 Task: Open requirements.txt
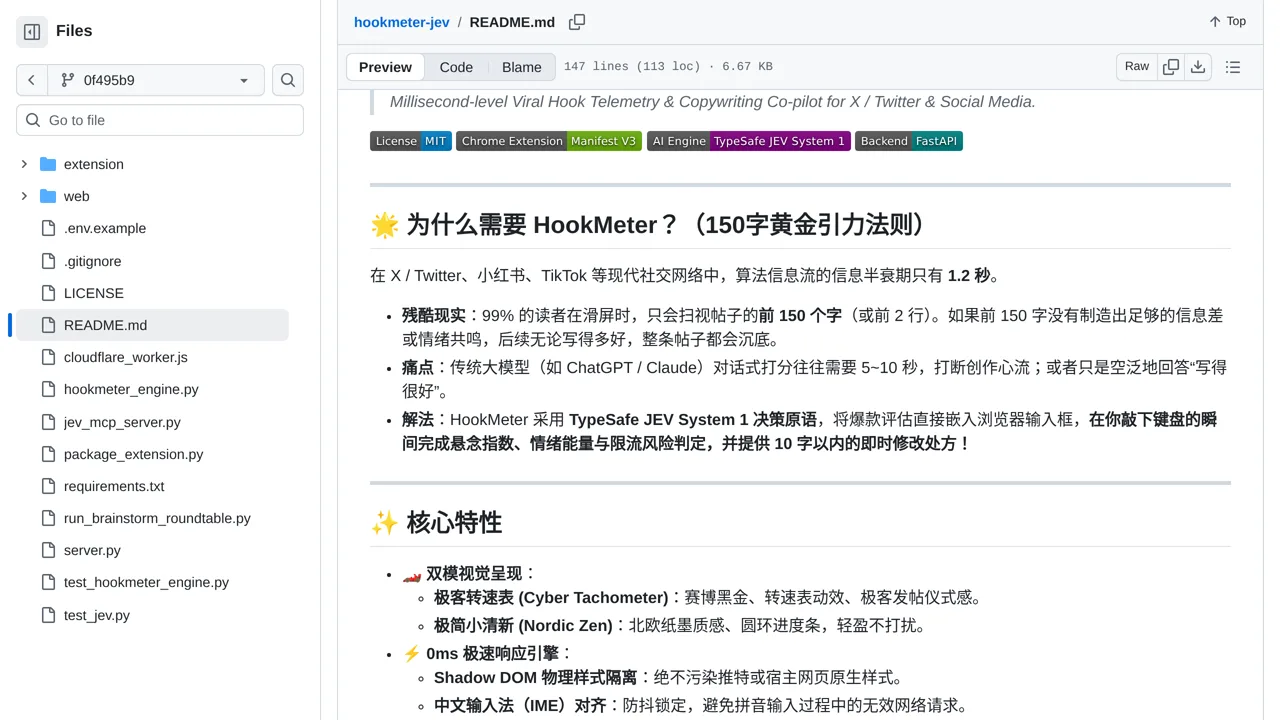[114, 486]
